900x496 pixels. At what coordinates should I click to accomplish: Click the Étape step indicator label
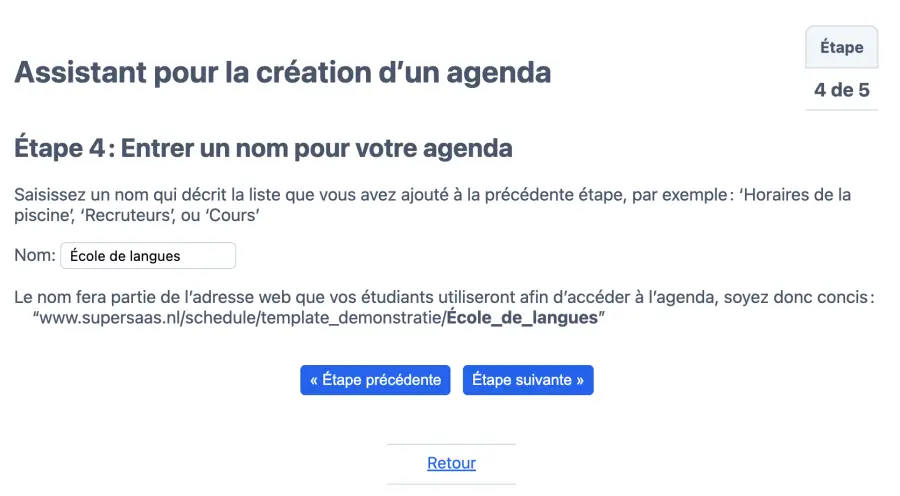pyautogui.click(x=841, y=47)
